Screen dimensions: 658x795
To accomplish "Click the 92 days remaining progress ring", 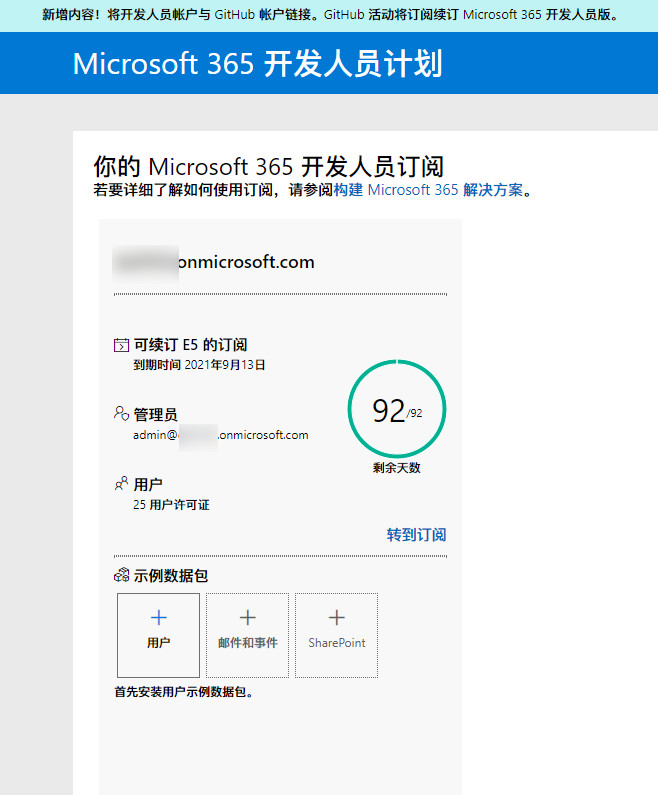I will point(397,409).
